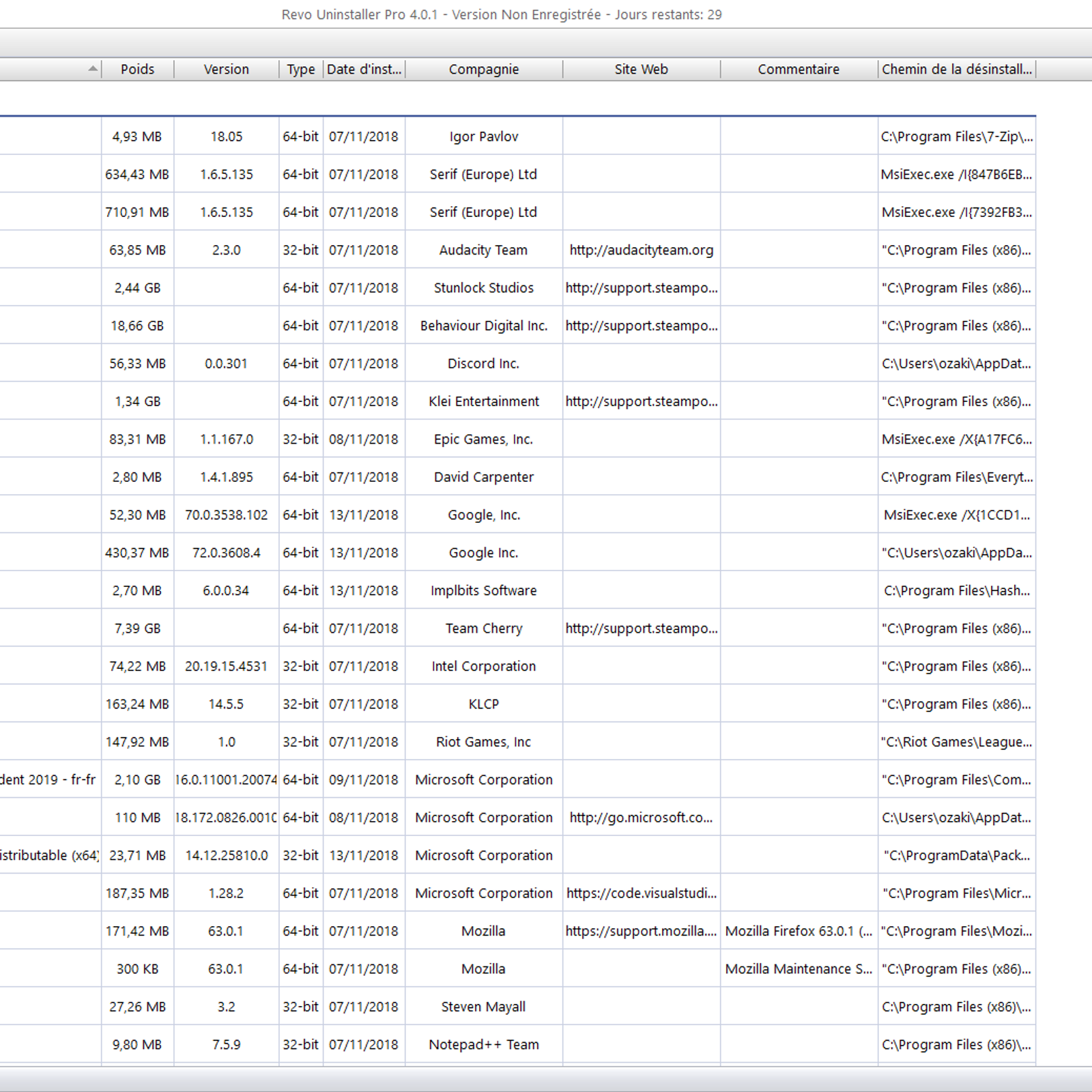The height and width of the screenshot is (1092, 1092).
Task: Click the MsiExec.exe /I{7392FB3... path cell
Action: coord(957,212)
